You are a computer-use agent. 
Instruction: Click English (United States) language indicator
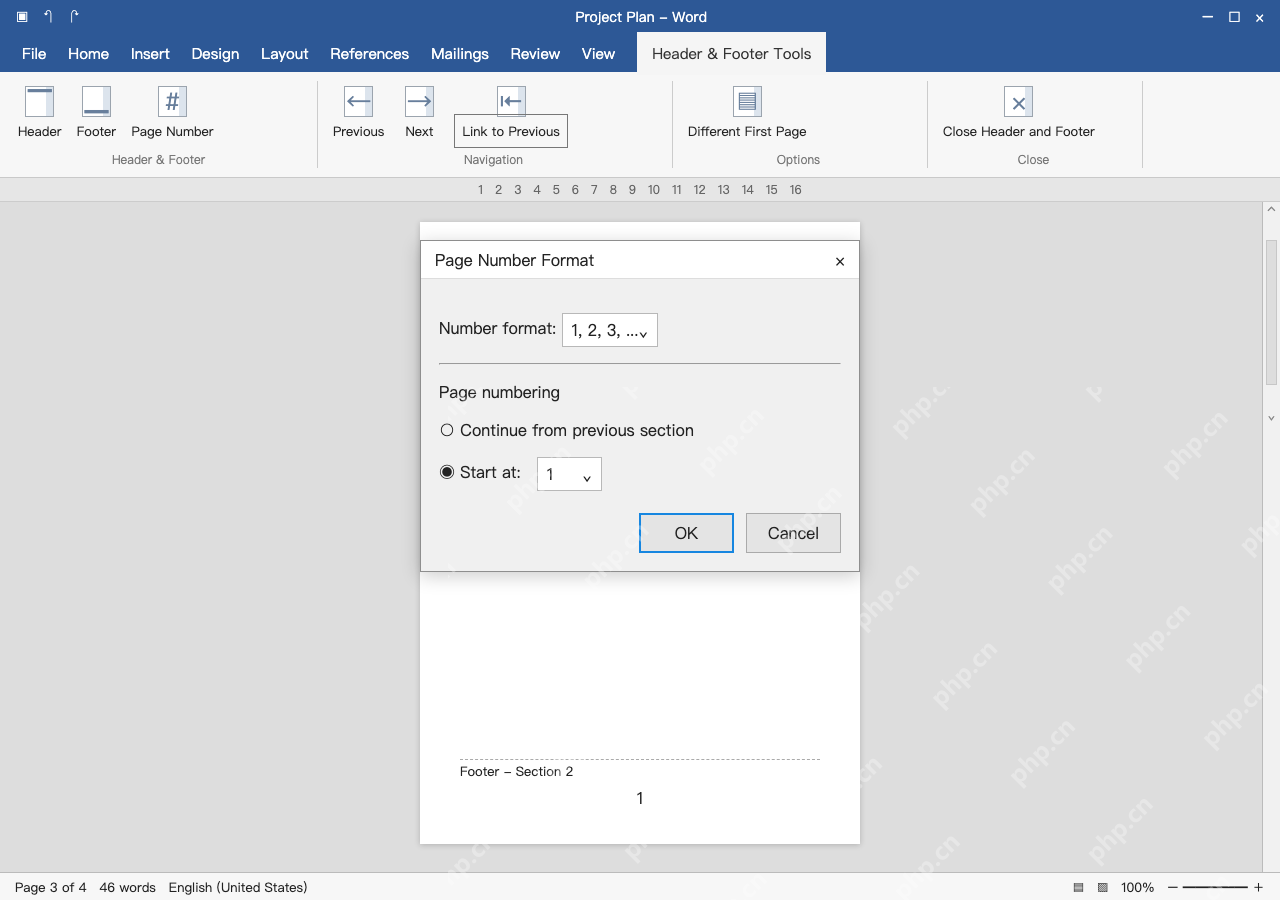238,887
